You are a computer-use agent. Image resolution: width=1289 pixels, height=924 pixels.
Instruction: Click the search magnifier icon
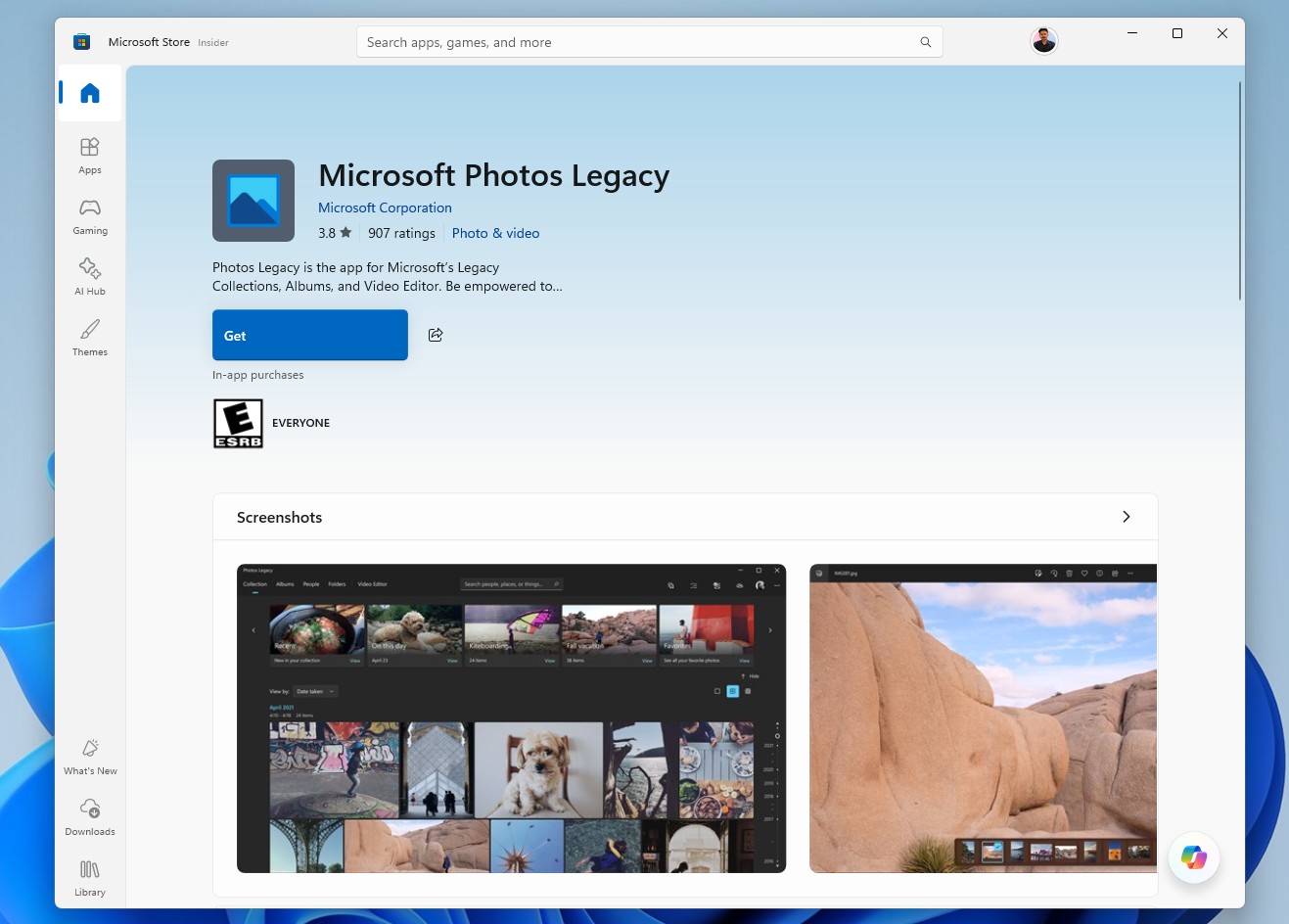pos(924,42)
